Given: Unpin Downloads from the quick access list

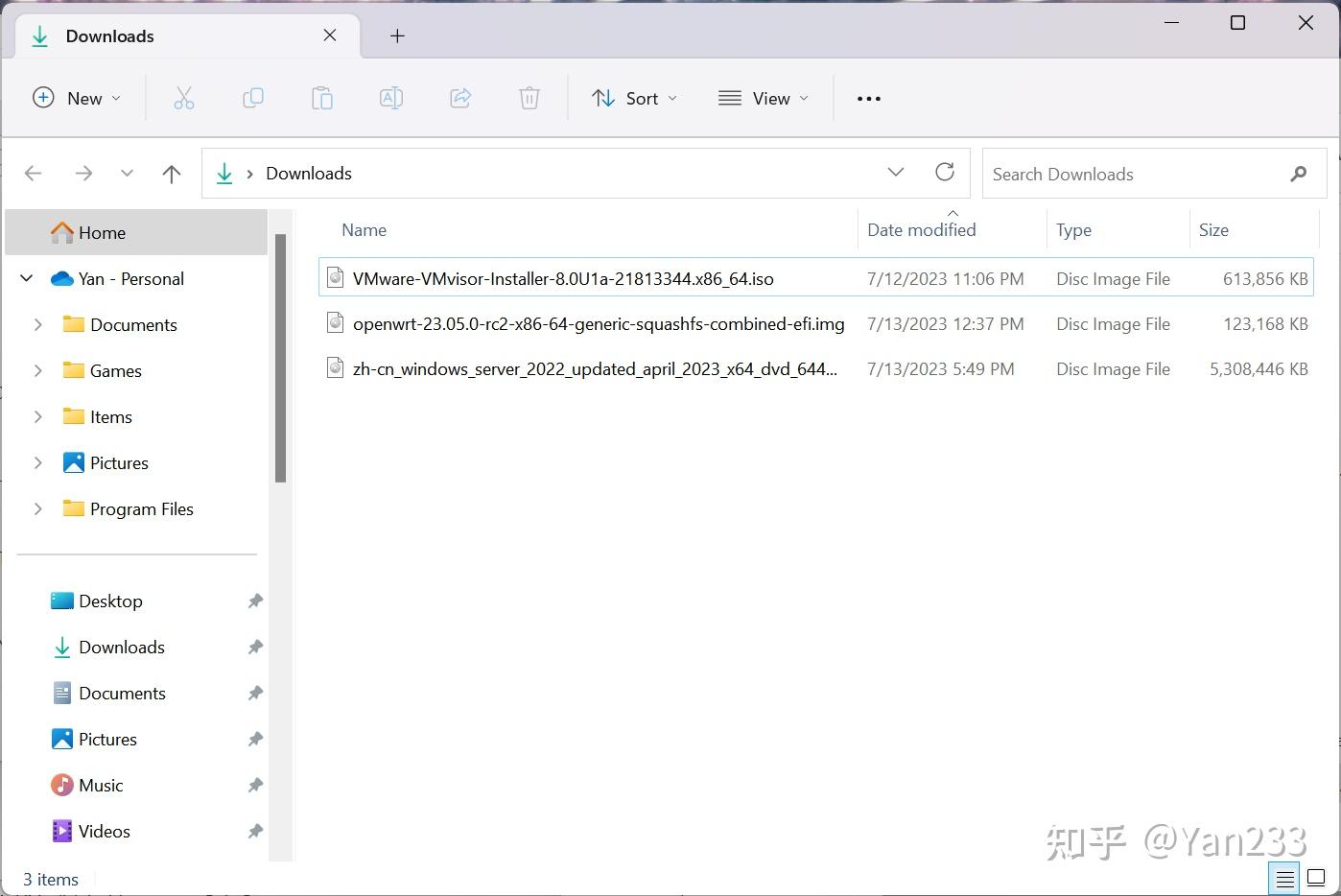Looking at the screenshot, I should tap(254, 647).
